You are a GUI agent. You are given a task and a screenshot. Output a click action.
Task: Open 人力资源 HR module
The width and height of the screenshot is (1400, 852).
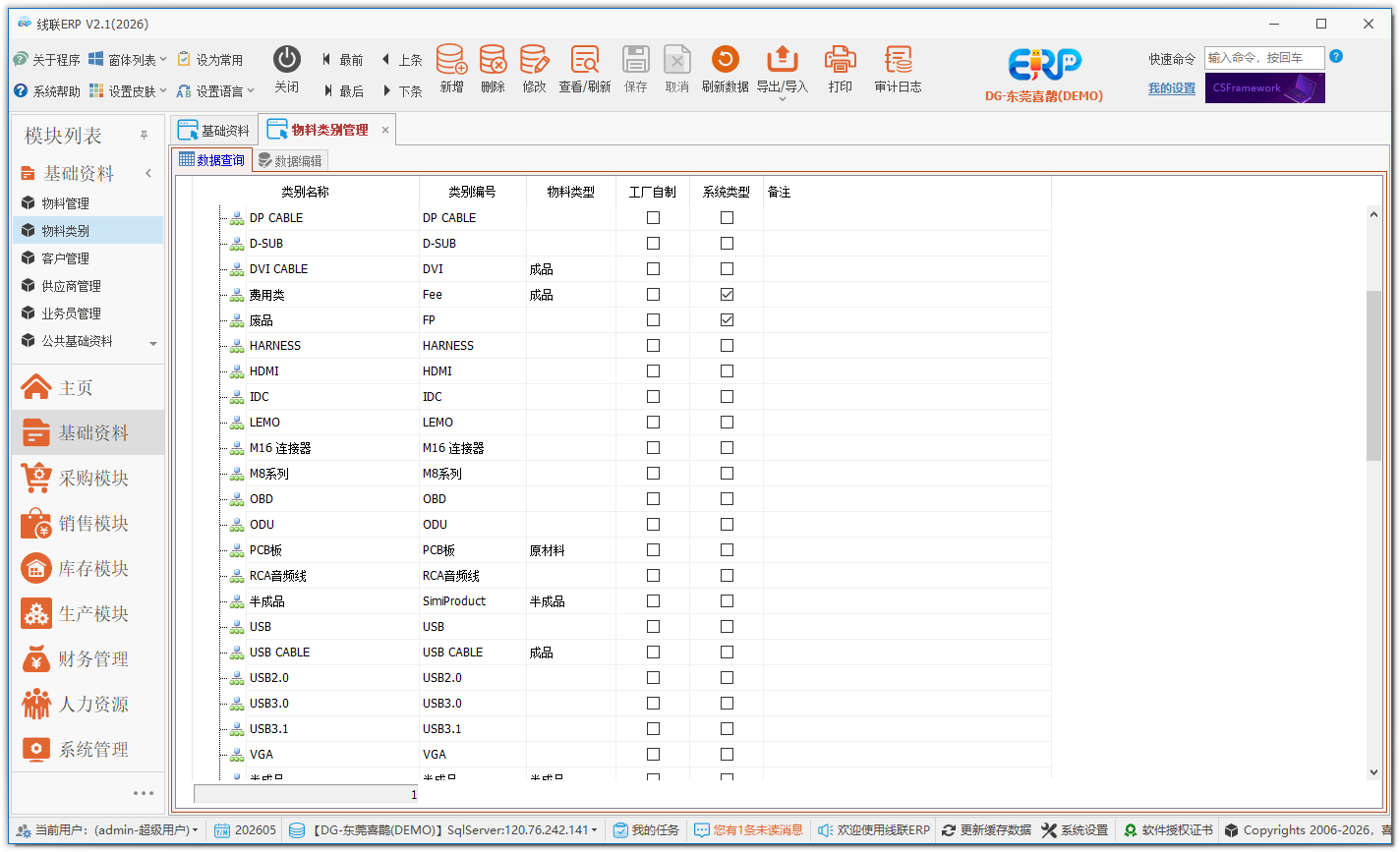coord(87,705)
